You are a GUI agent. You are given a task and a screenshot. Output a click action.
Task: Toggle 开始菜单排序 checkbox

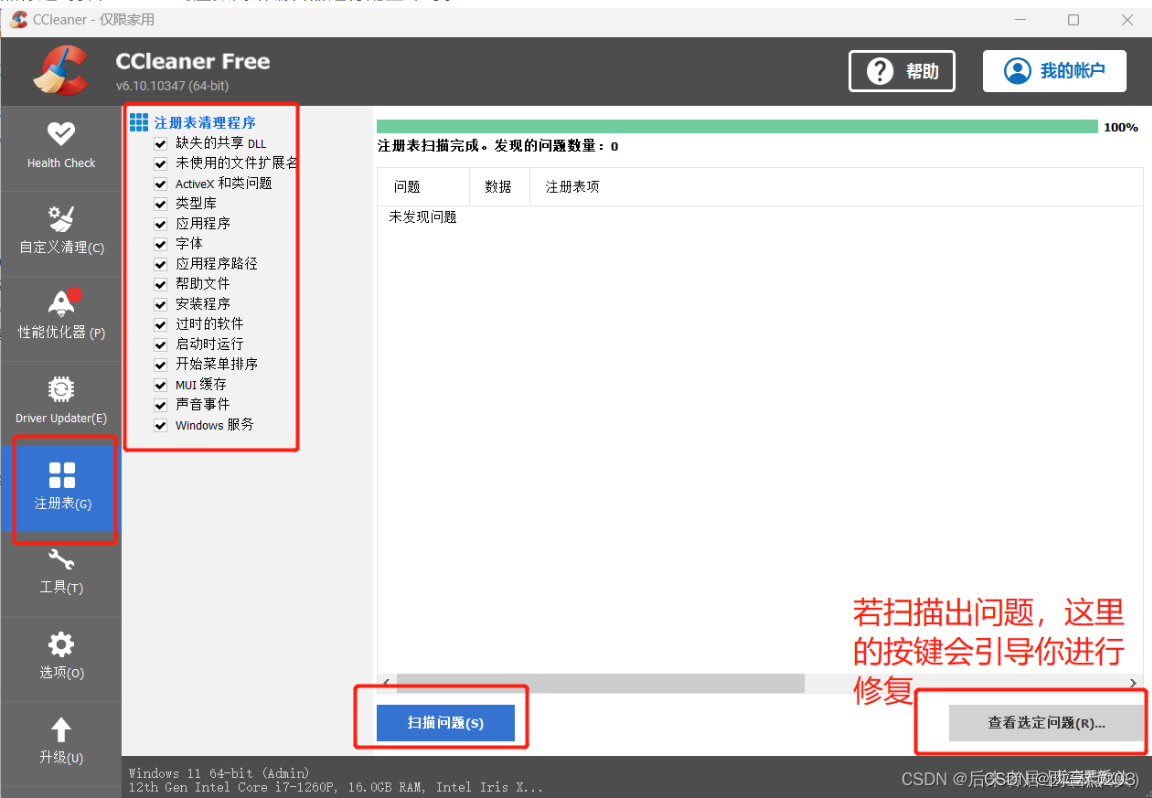click(160, 365)
